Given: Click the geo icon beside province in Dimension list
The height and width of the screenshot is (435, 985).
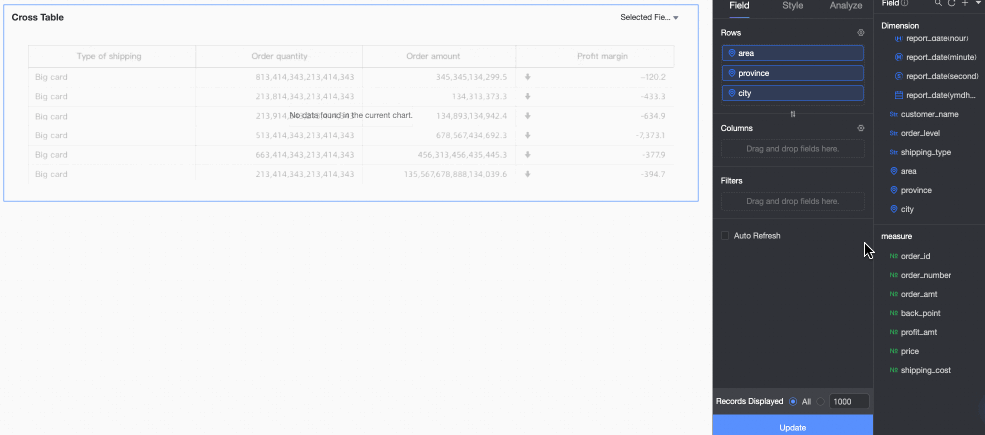Looking at the screenshot, I should click(x=894, y=190).
